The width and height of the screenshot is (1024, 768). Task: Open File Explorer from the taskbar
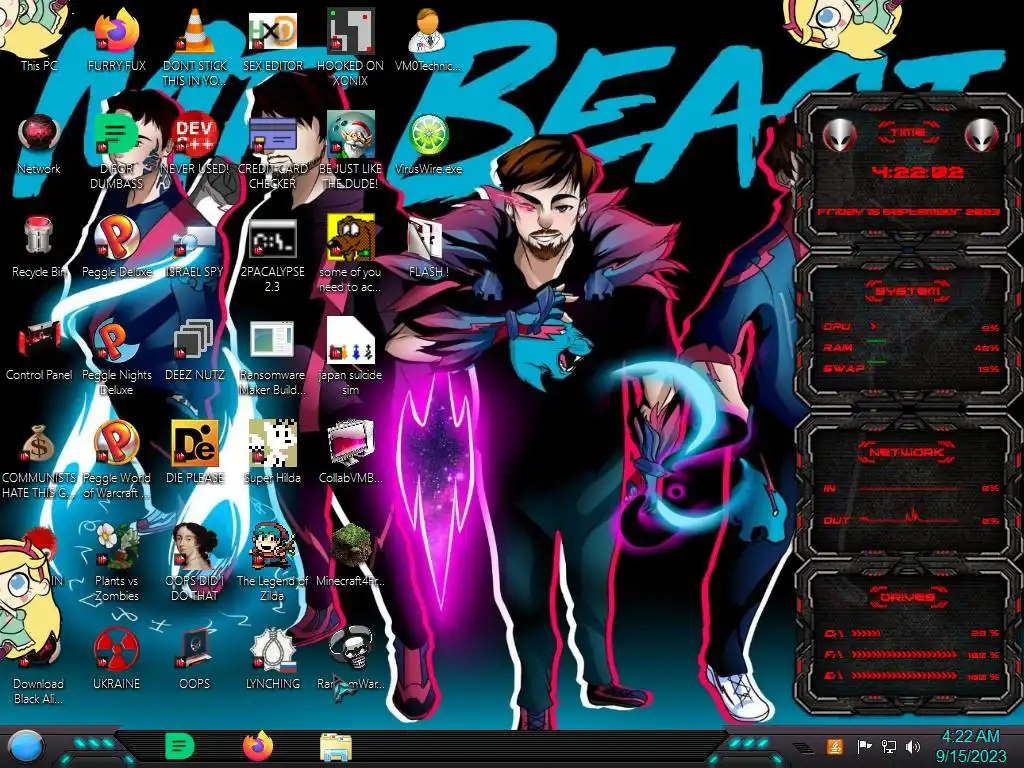click(x=336, y=747)
